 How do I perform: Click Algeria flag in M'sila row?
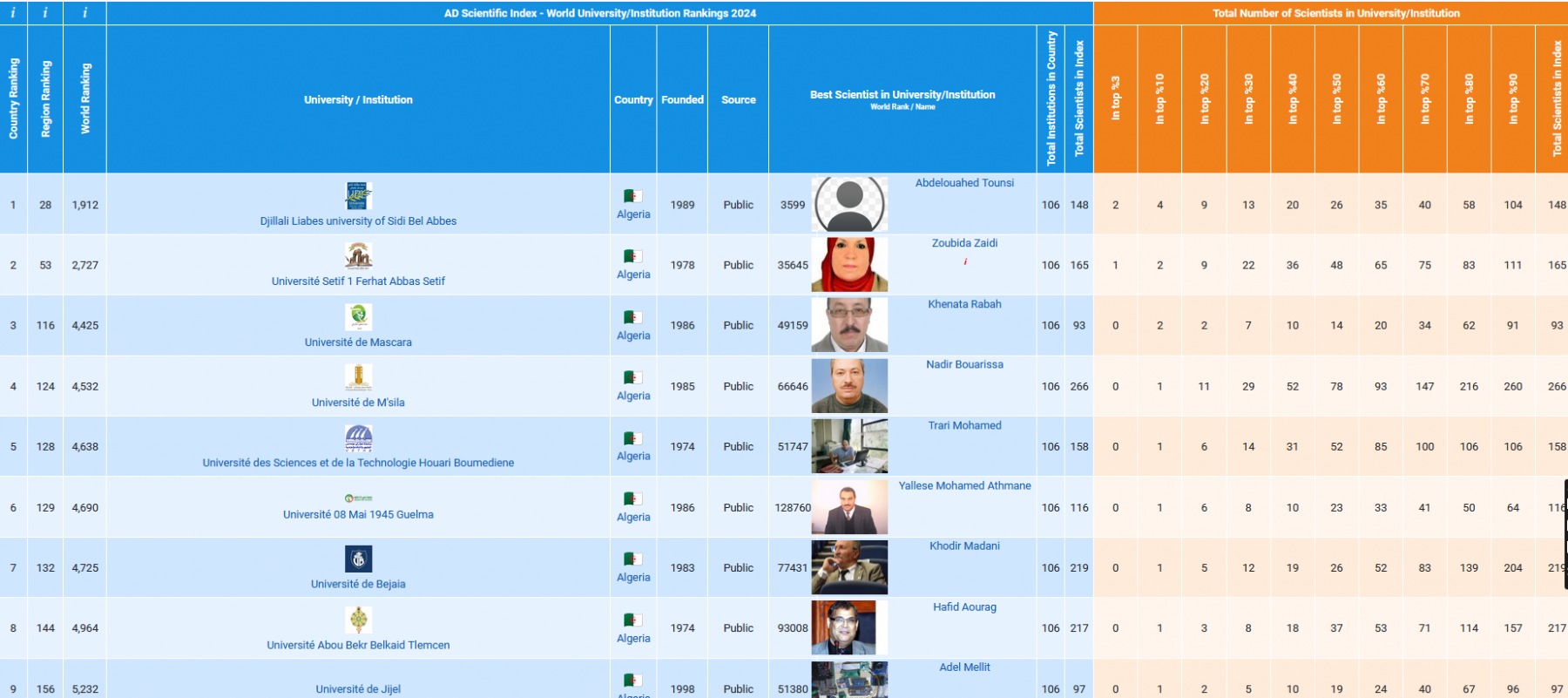pos(632,377)
